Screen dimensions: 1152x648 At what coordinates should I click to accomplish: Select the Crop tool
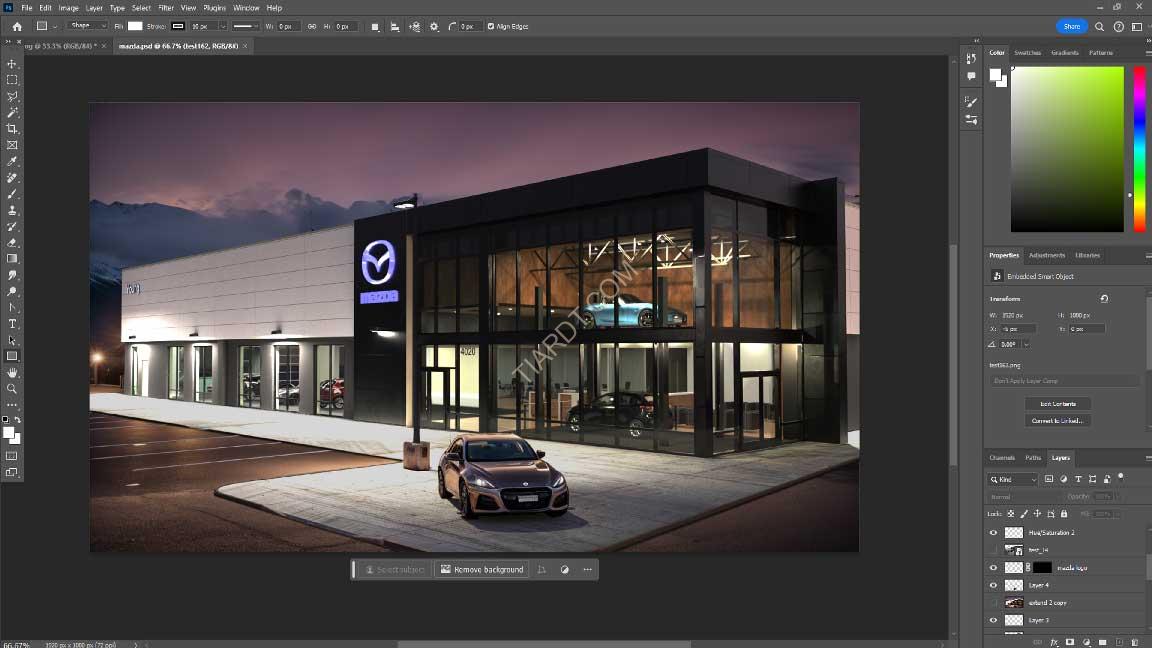12,129
